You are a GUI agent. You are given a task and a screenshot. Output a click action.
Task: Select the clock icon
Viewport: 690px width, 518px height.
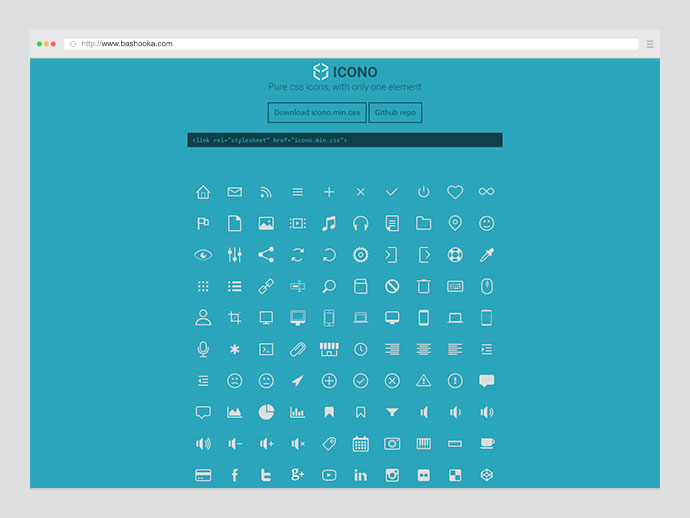coord(360,349)
